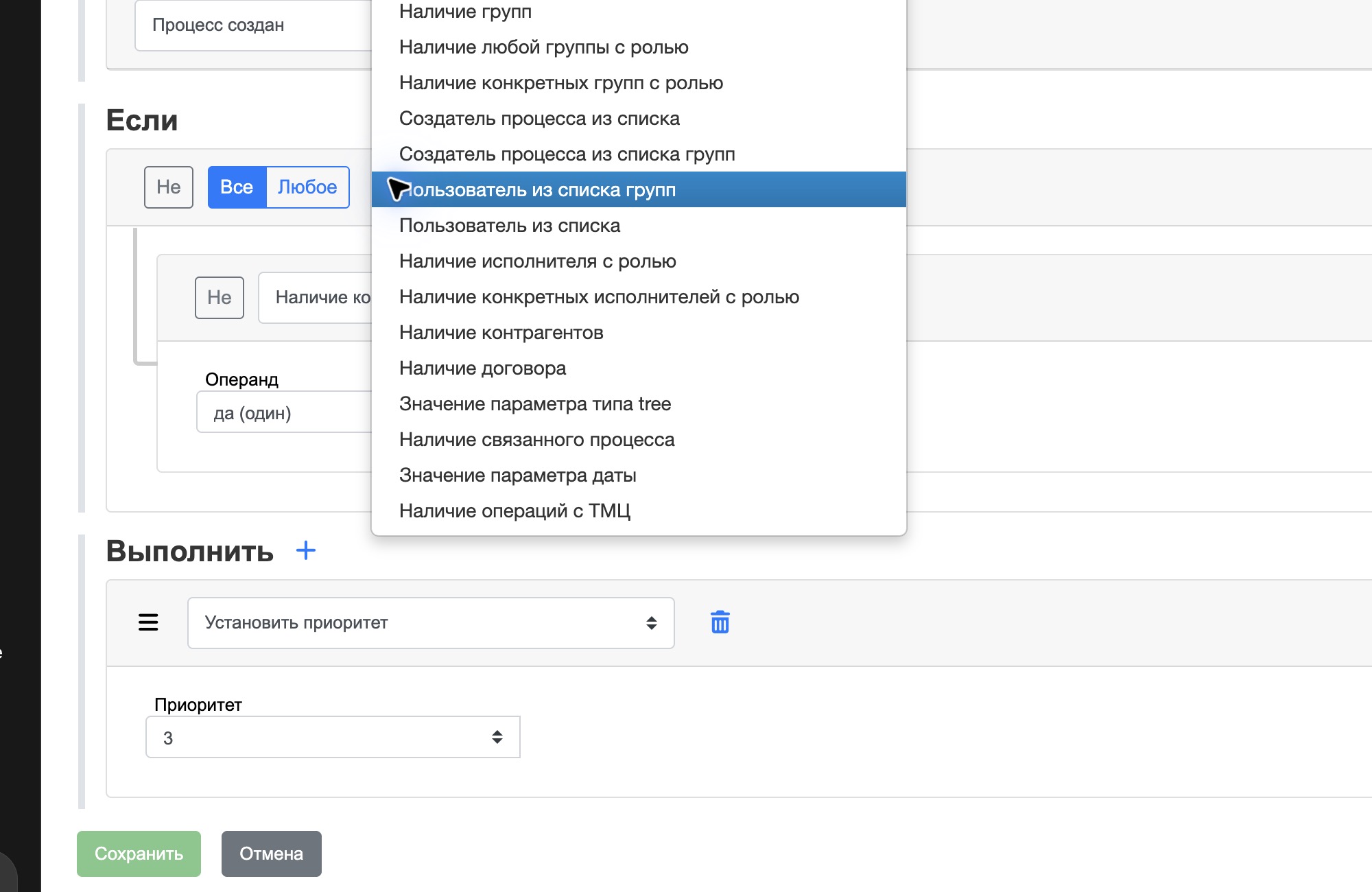Select the 'Любое' condition mode
The height and width of the screenshot is (892, 1372).
point(307,187)
